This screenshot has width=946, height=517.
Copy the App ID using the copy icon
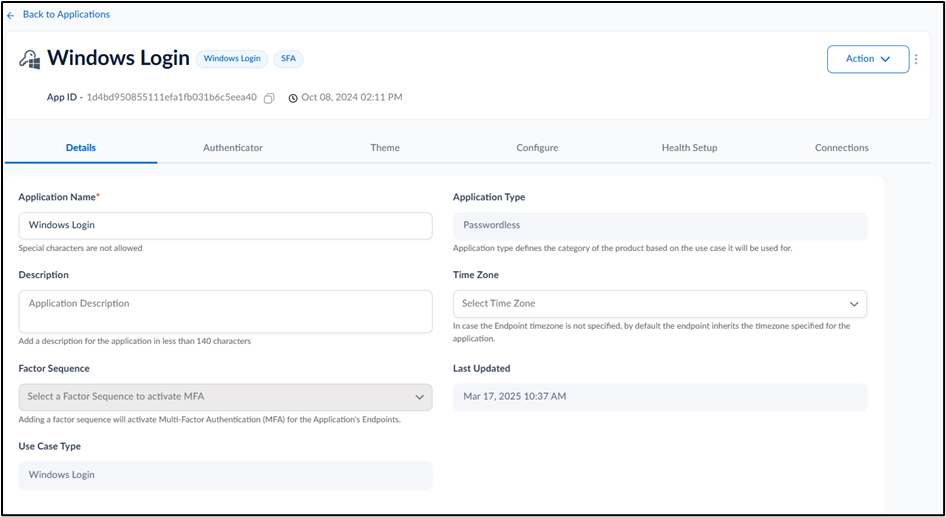(x=269, y=98)
